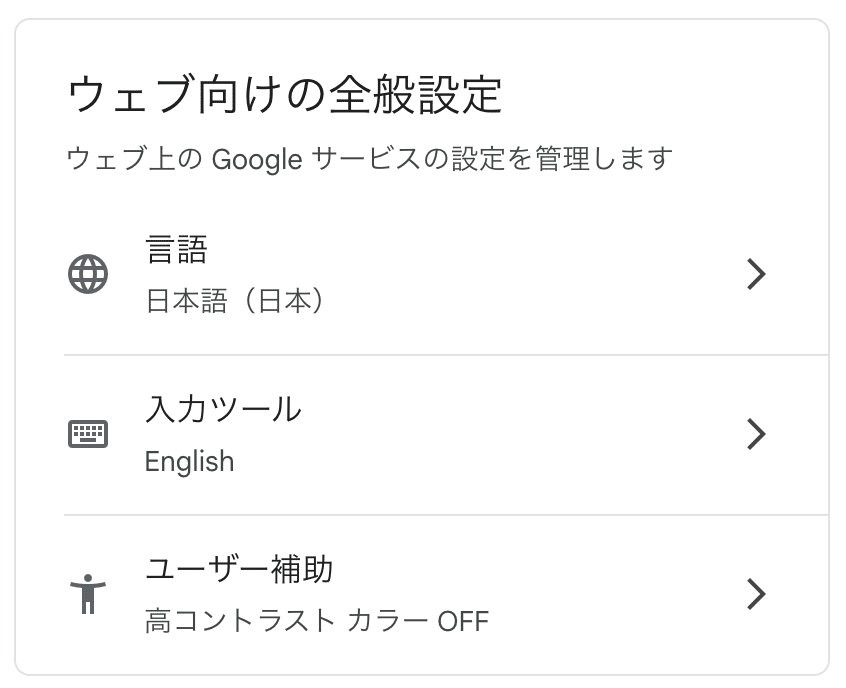Select the ユーザー補助 title label
846x688 pixels.
pos(239,569)
